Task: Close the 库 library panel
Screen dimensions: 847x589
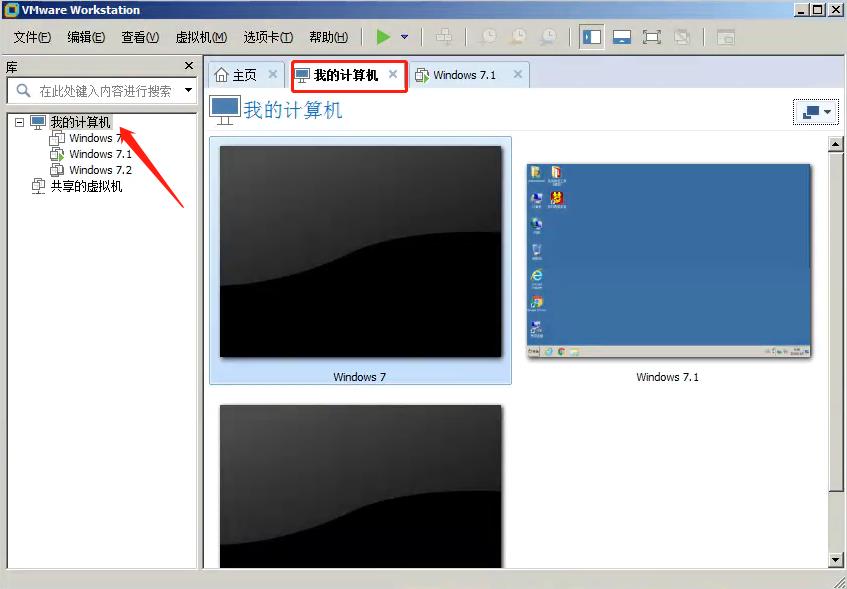Action: pos(189,65)
